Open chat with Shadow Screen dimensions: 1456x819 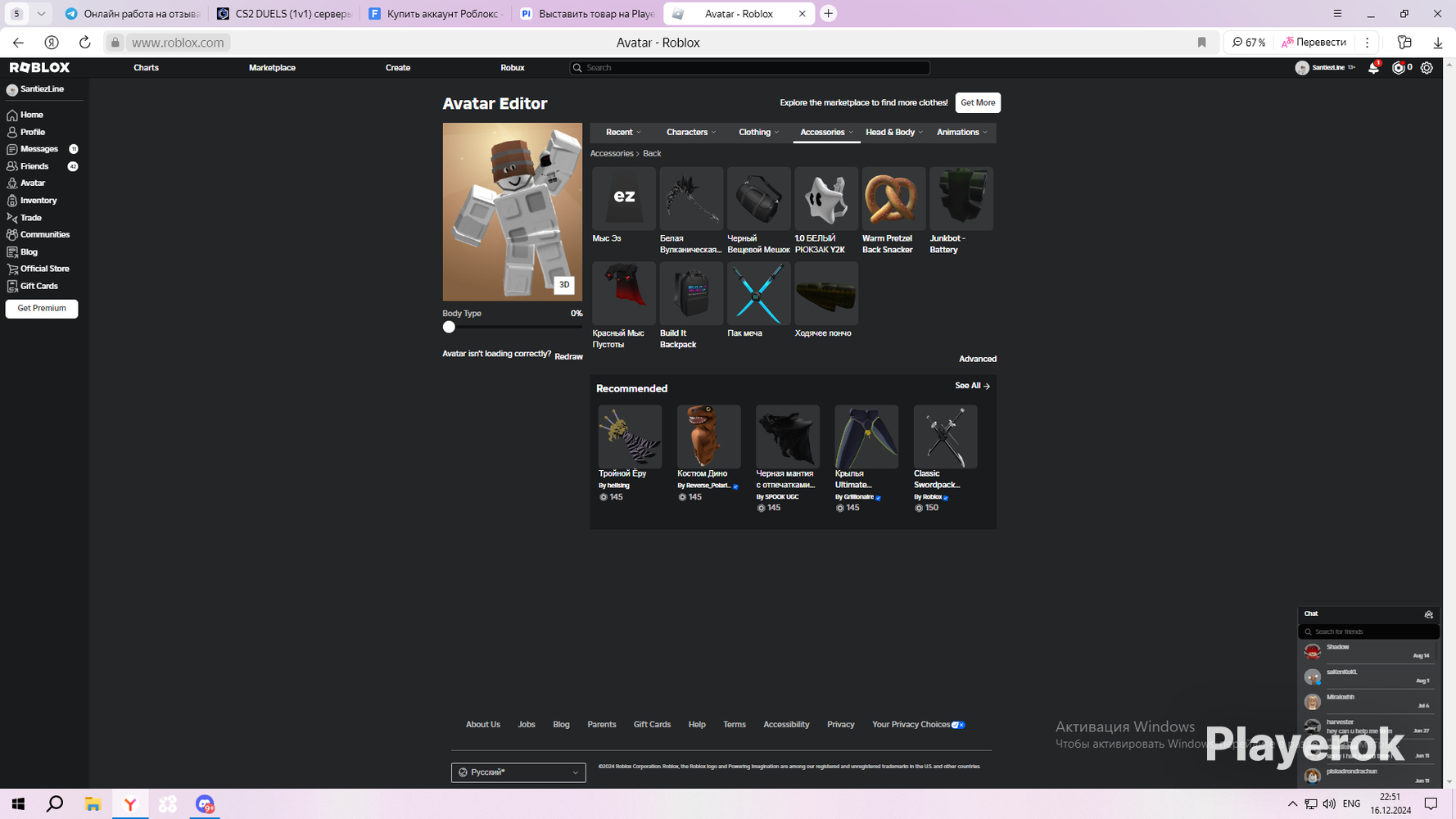point(1368,652)
